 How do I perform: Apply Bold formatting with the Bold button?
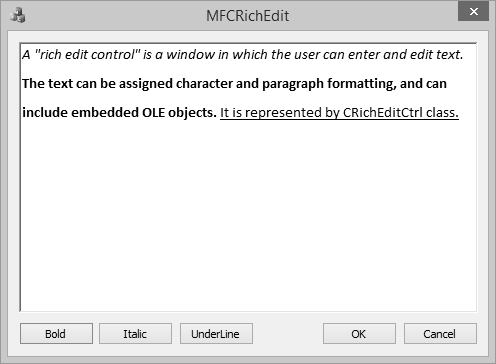[x=56, y=333]
